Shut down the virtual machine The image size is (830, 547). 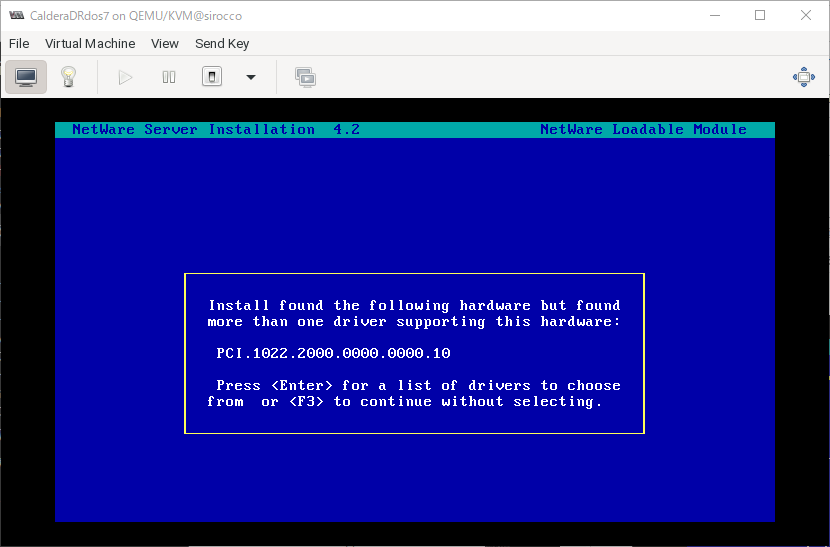(x=212, y=77)
